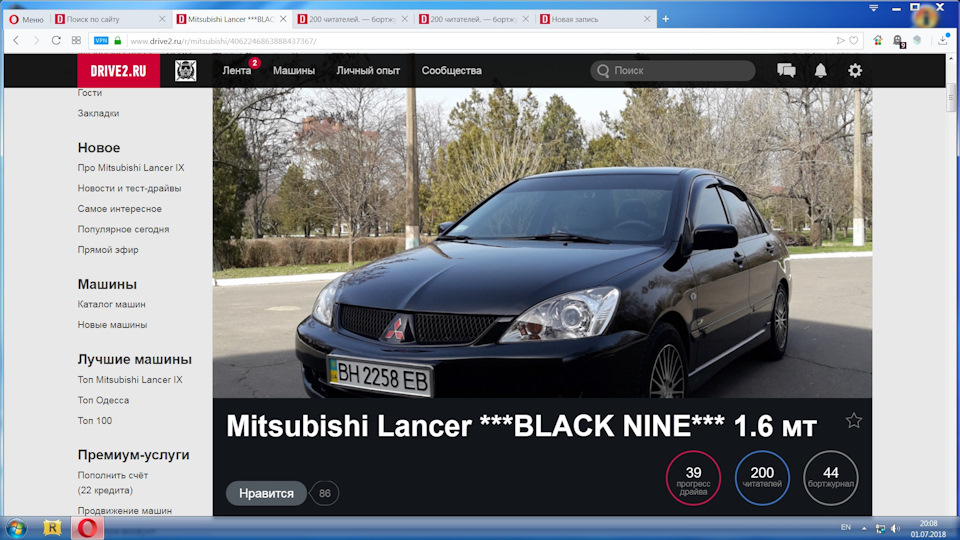
Task: Show hidden system tray icons arrow
Action: (864, 528)
